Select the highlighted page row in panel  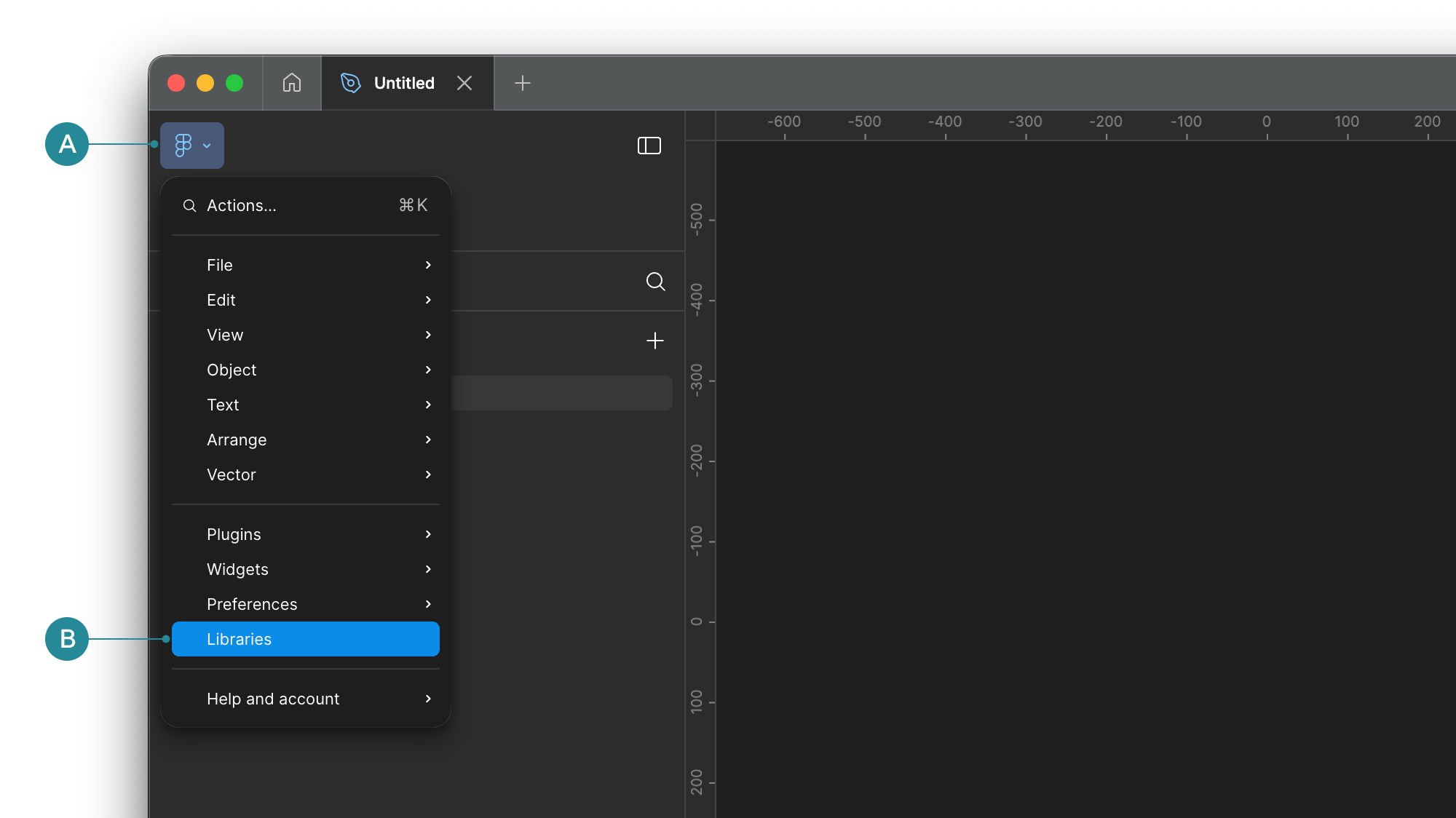(x=561, y=393)
